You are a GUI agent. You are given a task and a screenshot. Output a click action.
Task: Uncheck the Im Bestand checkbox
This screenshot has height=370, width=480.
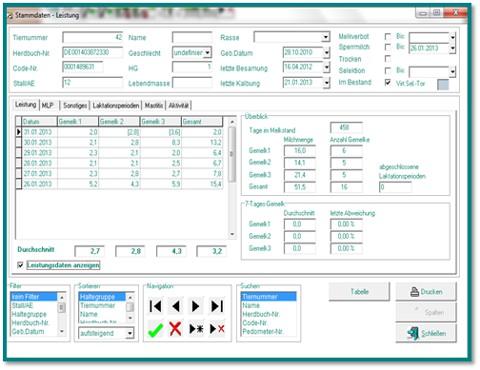pos(388,82)
